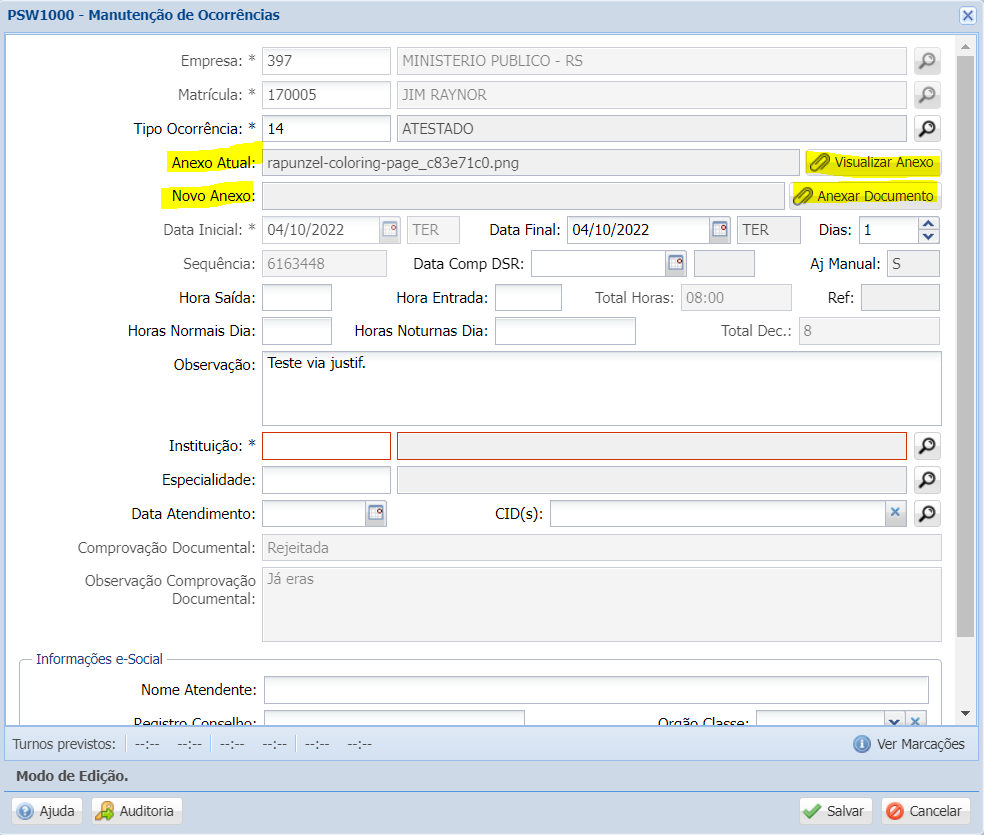This screenshot has width=984, height=835.
Task: Increase Dias with the up arrow
Action: tap(928, 223)
